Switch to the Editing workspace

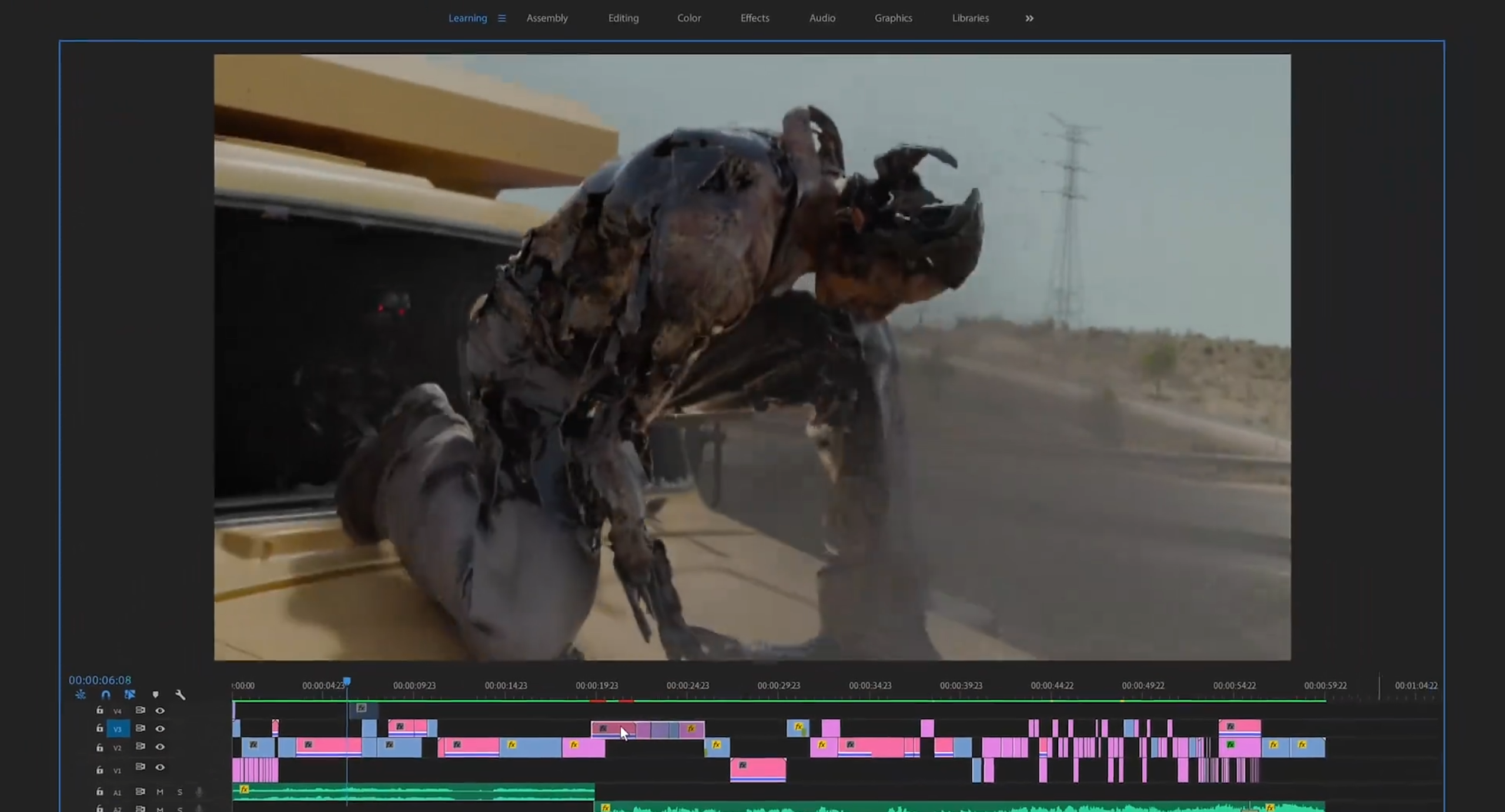click(x=623, y=18)
